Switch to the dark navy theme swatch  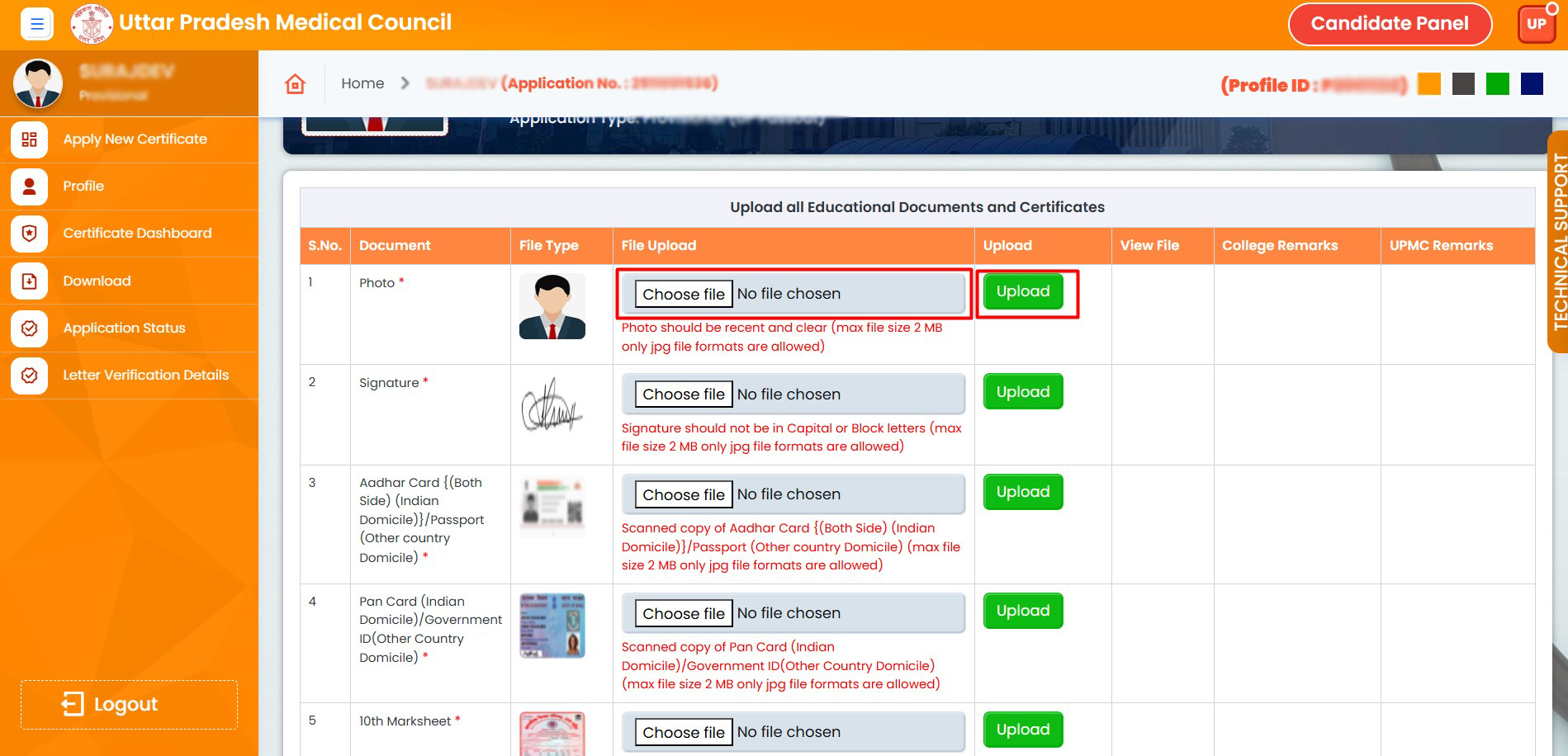coord(1532,84)
